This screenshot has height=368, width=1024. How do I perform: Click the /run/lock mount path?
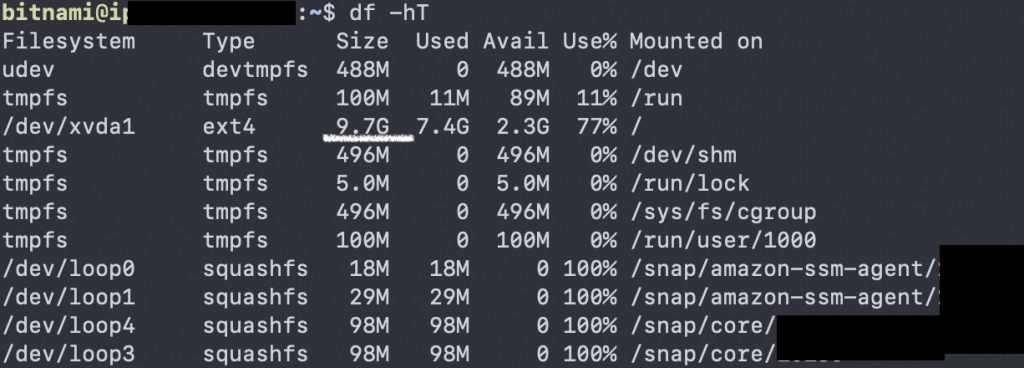(690, 183)
